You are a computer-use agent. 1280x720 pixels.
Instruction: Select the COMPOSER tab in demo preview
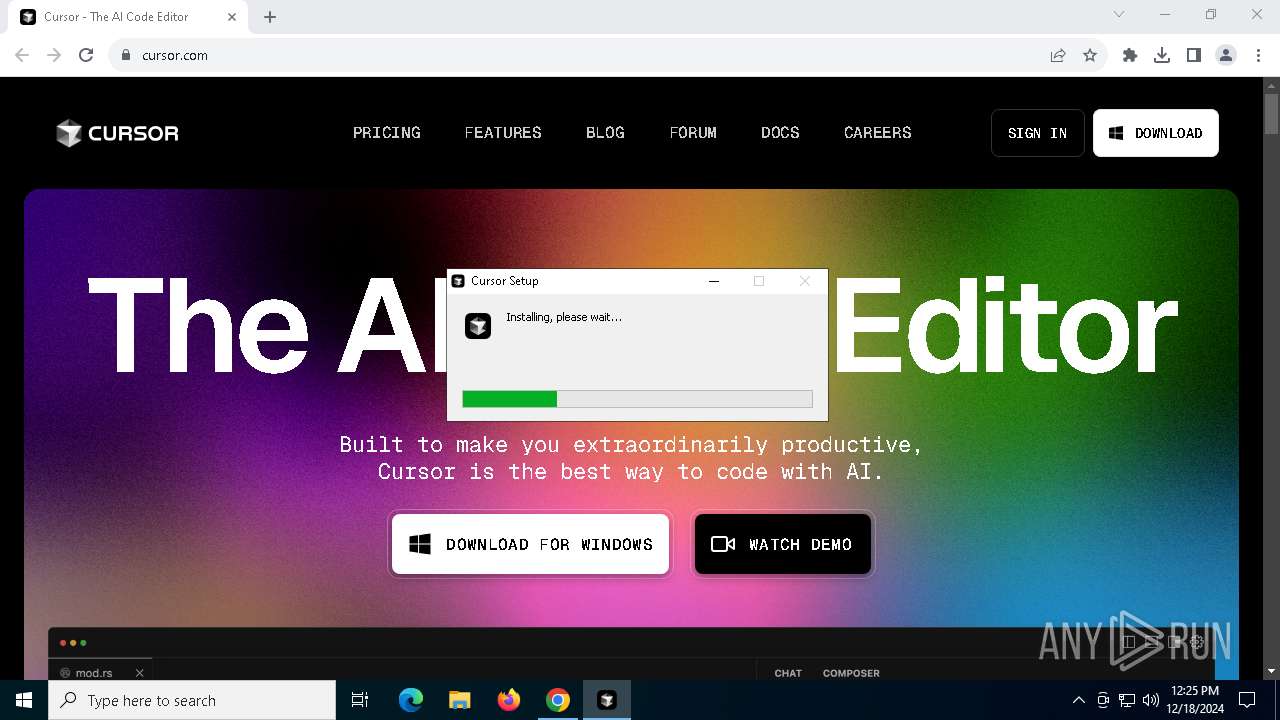[851, 673]
